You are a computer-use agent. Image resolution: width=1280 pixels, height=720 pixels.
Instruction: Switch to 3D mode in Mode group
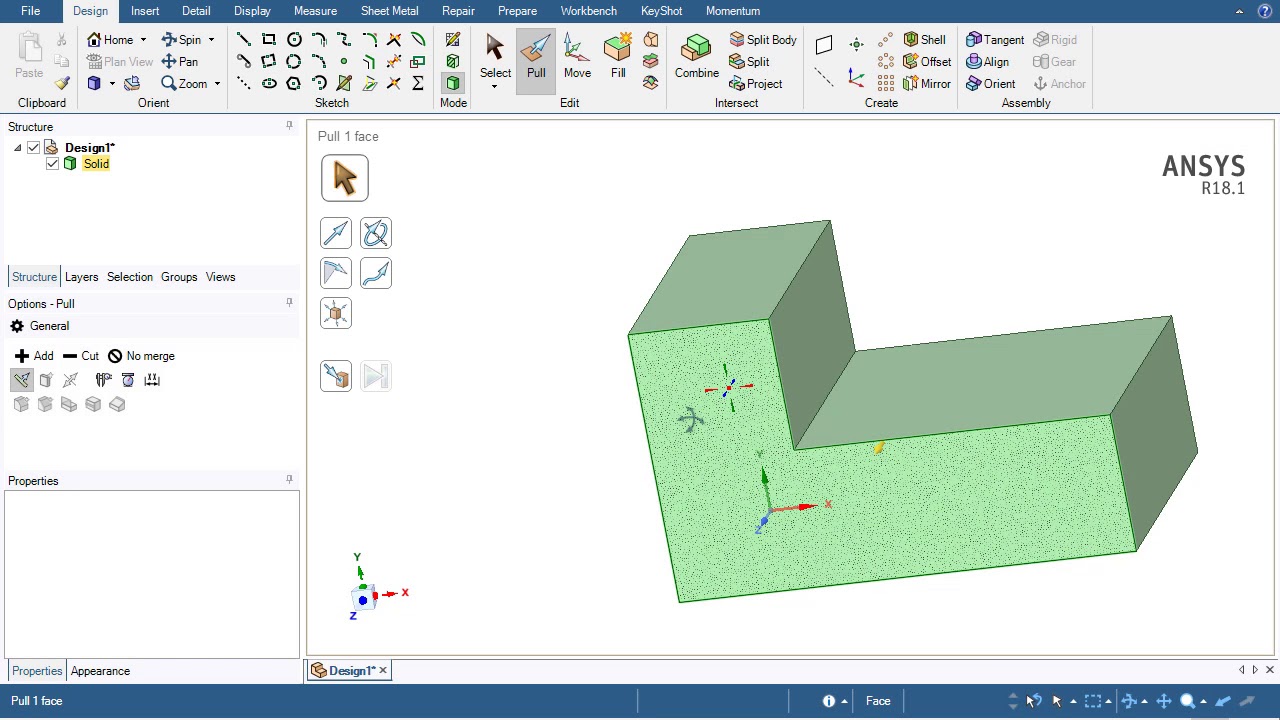pyautogui.click(x=453, y=84)
